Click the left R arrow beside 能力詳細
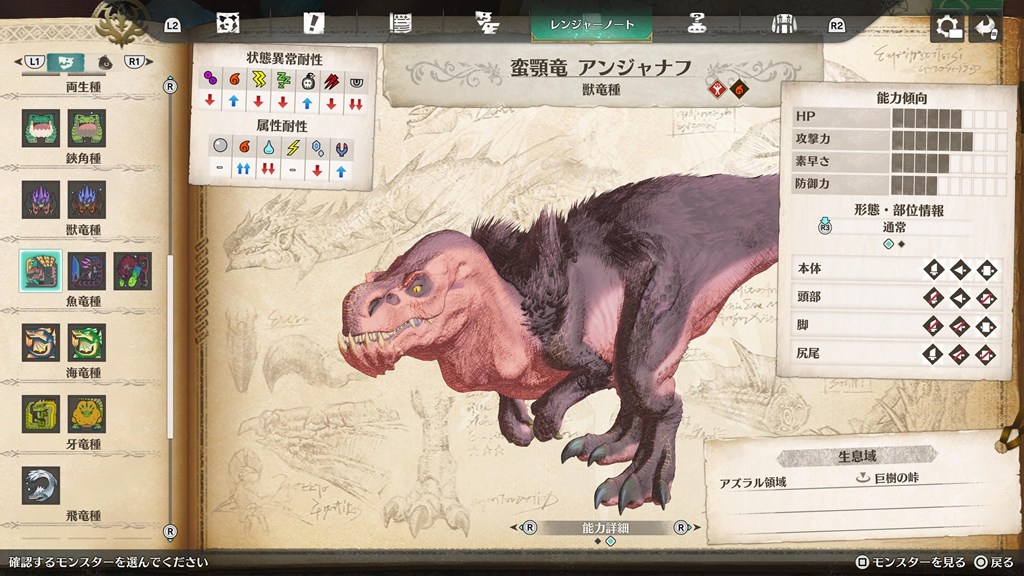 pyautogui.click(x=529, y=527)
